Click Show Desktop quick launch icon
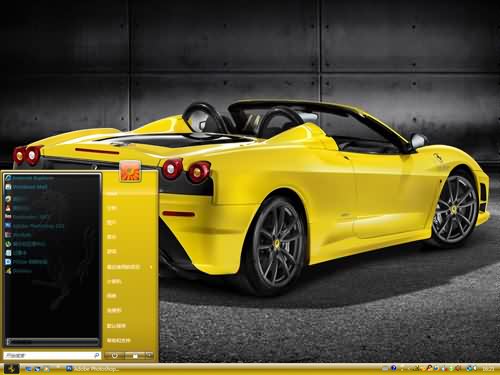 [29, 369]
